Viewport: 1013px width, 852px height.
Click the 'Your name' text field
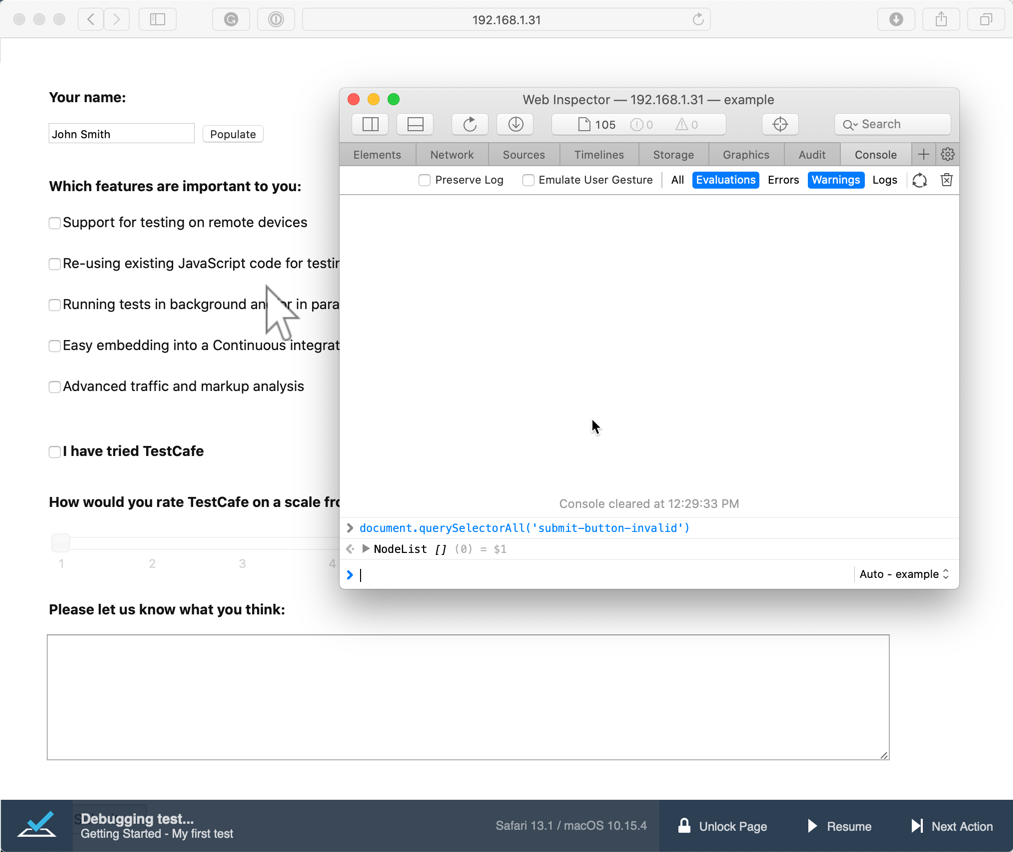coord(121,134)
